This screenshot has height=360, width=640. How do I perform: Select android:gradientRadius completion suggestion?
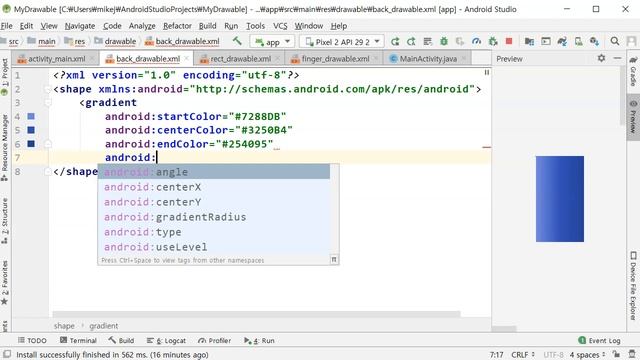coord(213,217)
